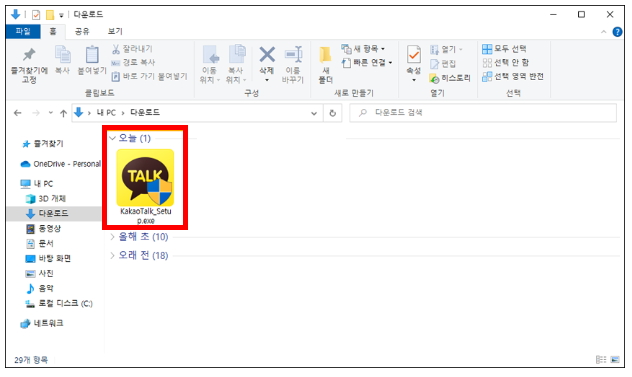Click the Refresh button
632x377 pixels.
tap(333, 113)
